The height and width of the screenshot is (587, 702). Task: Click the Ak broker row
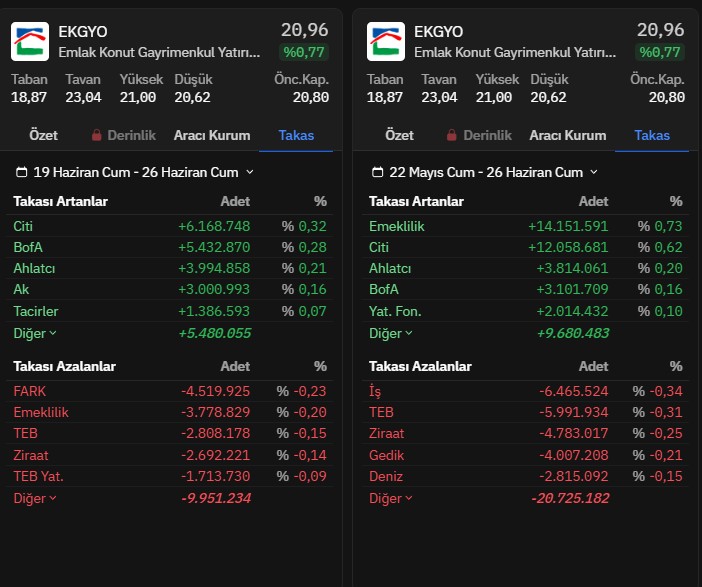coord(170,289)
